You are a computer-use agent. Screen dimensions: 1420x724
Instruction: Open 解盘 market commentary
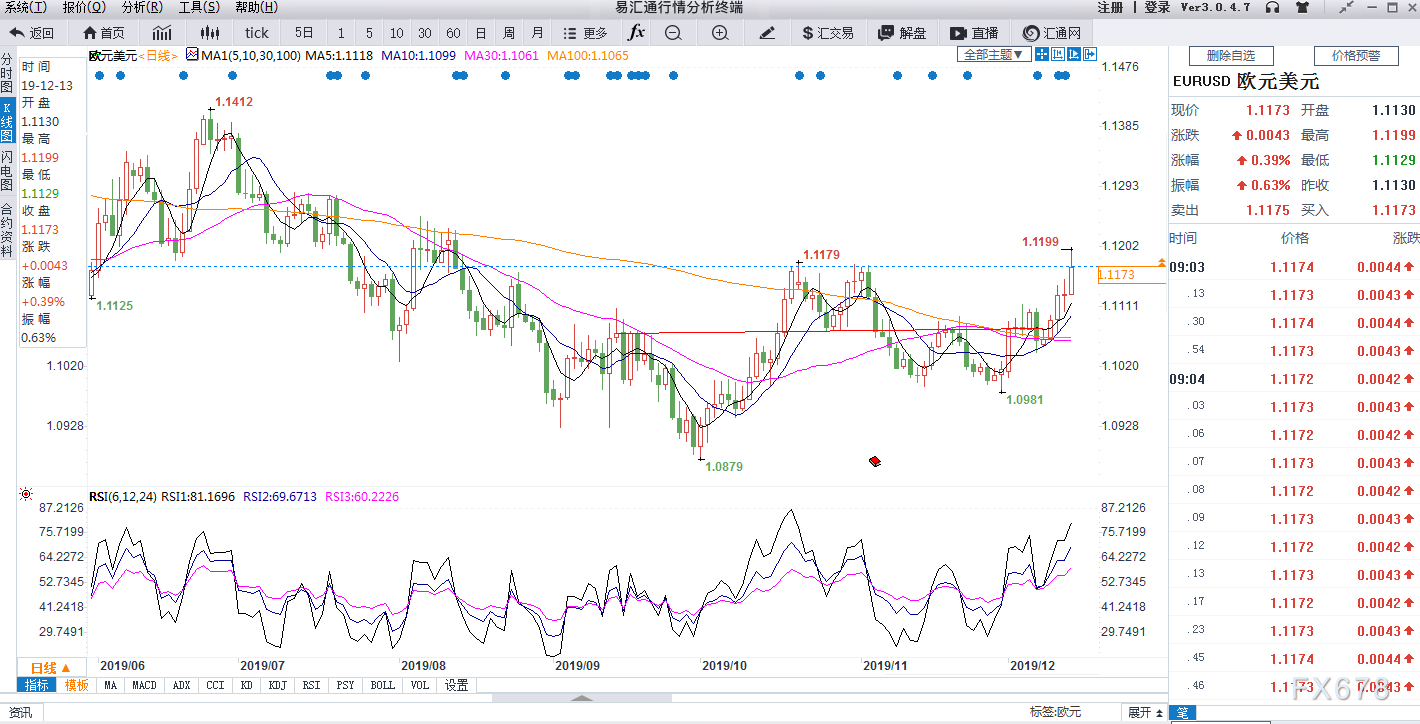902,33
